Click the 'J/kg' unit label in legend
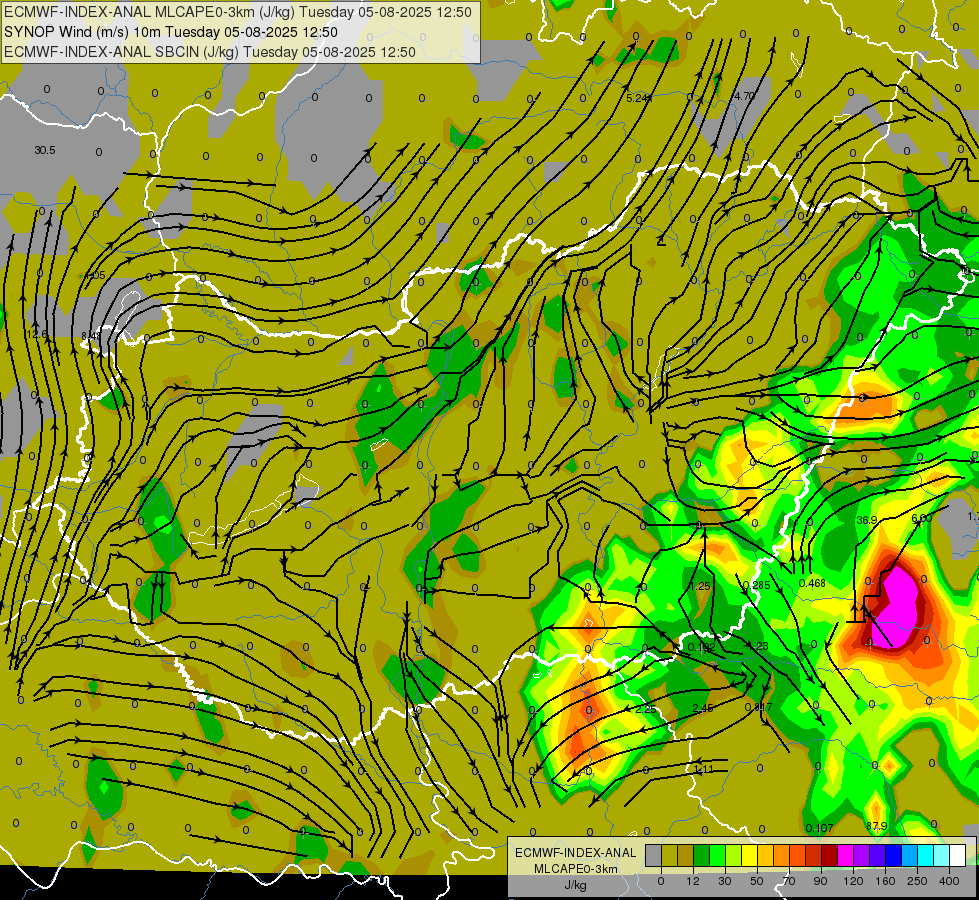Screen dimensions: 979x900 (575, 885)
